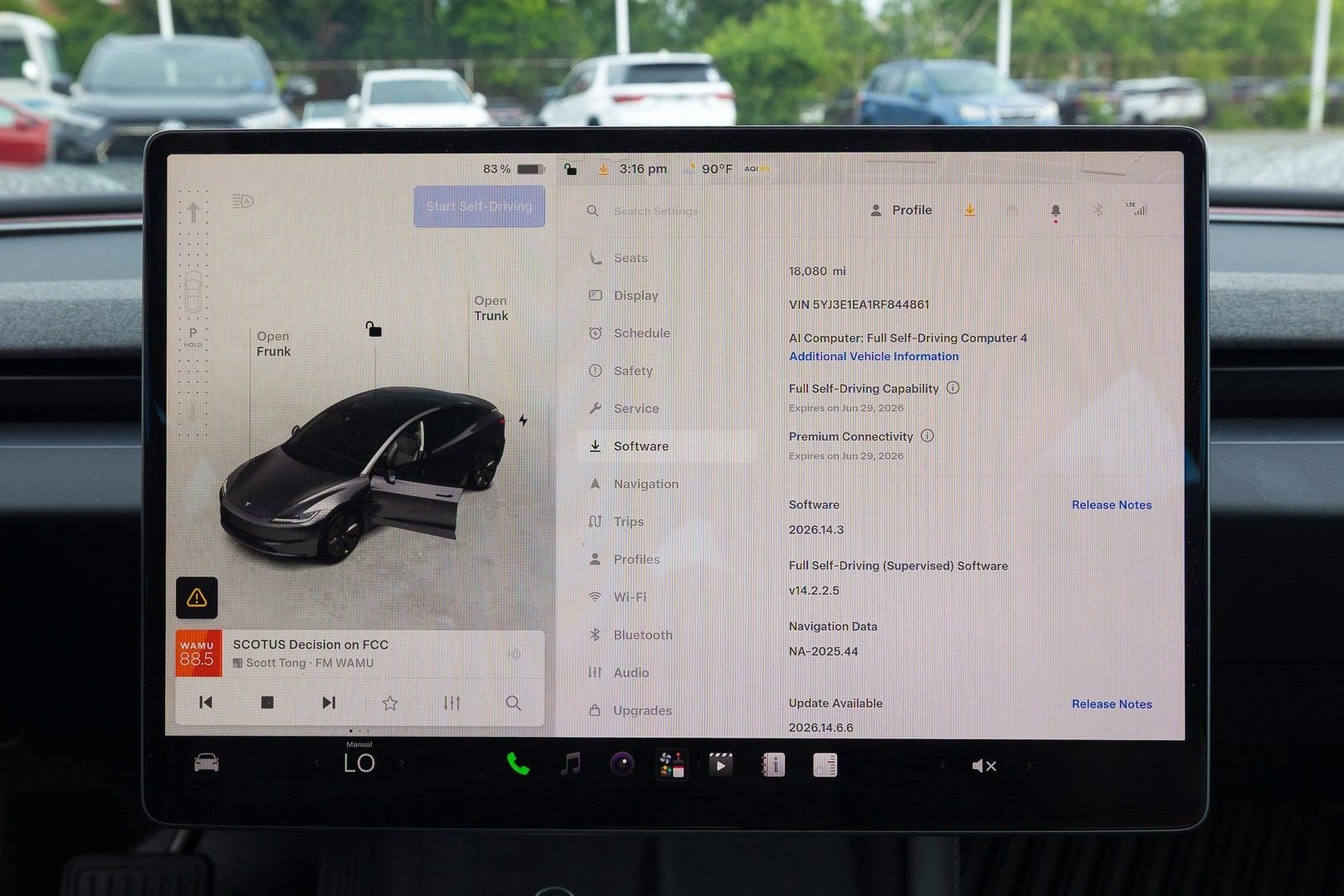Tap the 90°F outside temperature

point(716,169)
